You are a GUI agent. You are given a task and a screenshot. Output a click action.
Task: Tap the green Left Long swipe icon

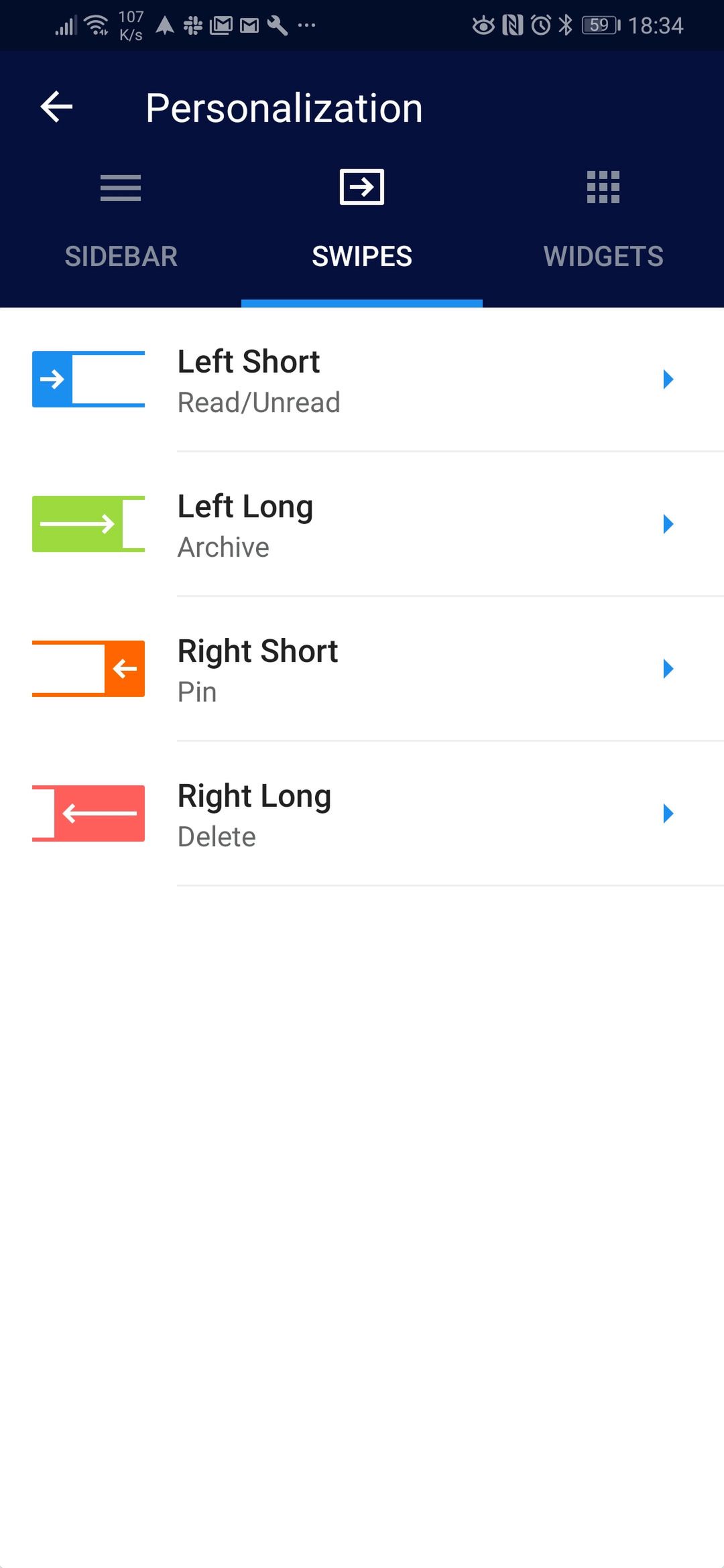(88, 524)
